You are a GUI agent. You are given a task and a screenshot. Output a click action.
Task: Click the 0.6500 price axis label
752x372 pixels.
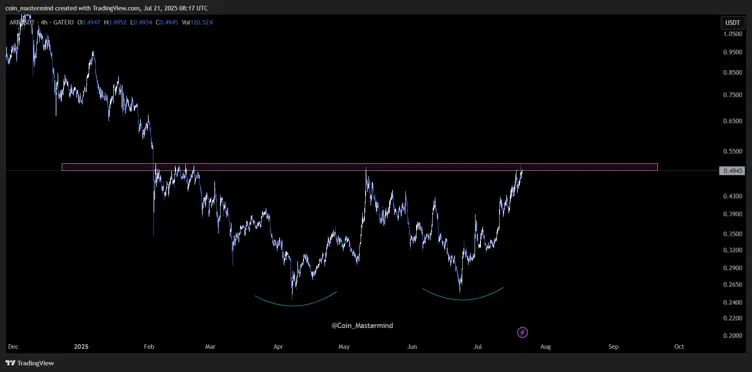click(x=733, y=122)
